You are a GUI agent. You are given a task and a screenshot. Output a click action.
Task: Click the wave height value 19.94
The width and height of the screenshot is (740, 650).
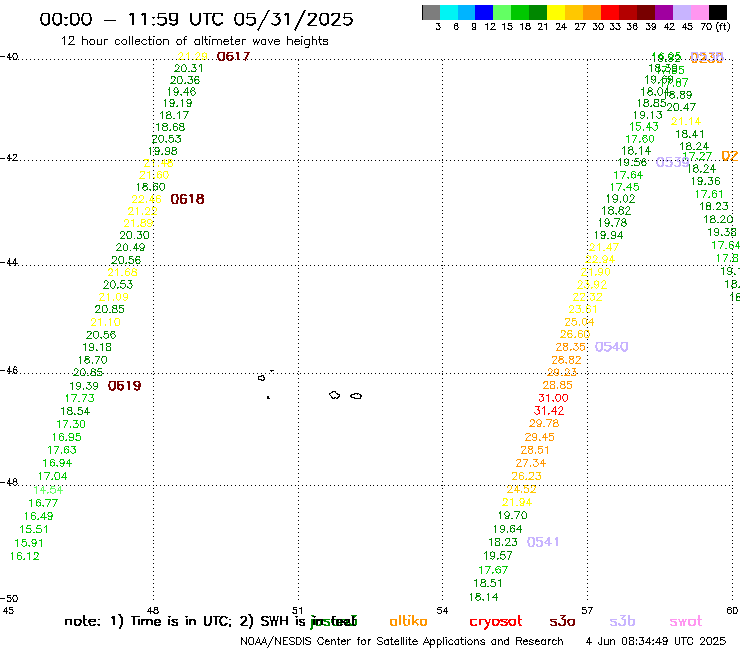pos(608,235)
